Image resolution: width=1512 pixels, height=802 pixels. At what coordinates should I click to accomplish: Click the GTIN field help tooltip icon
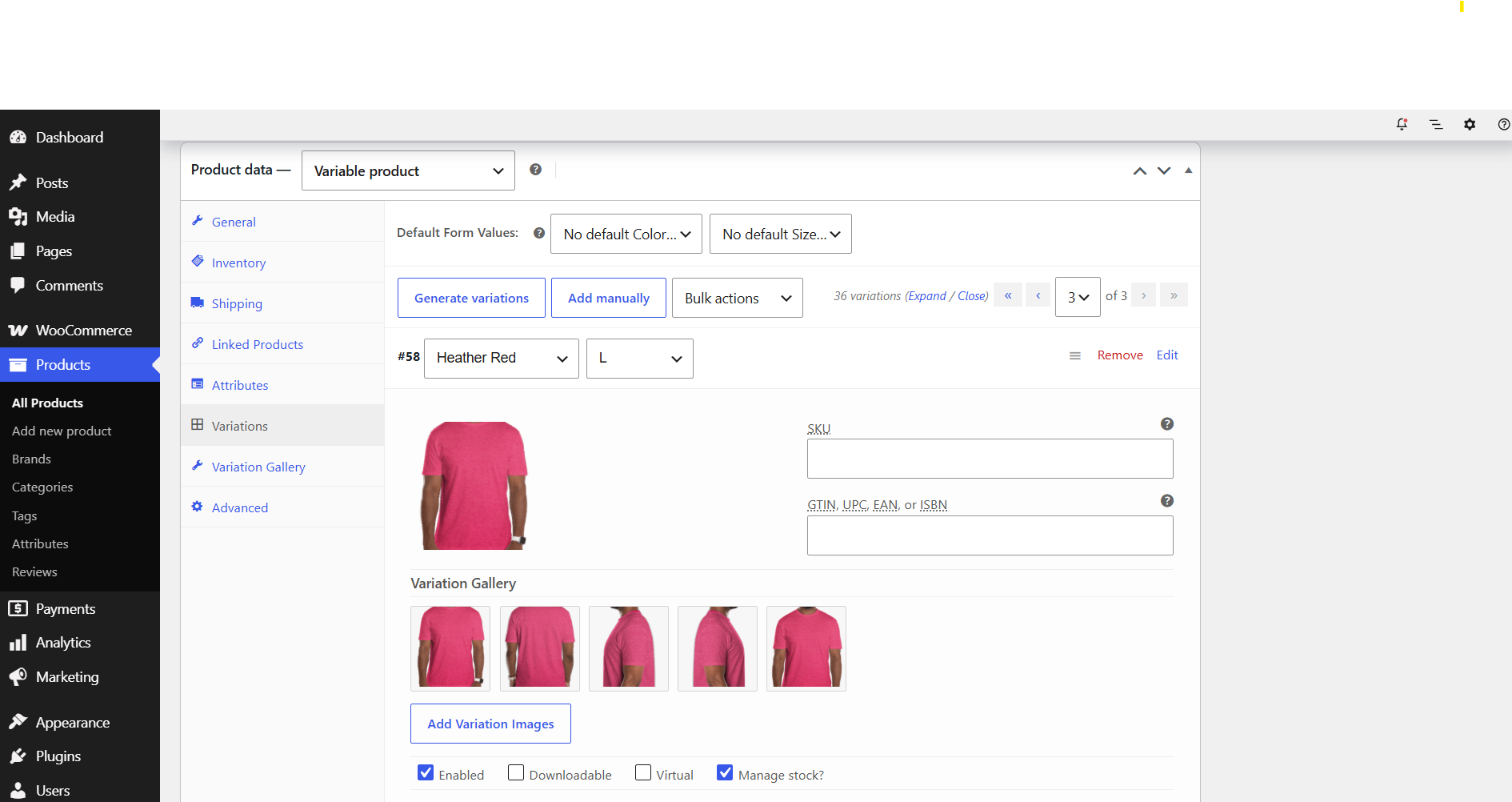[1167, 501]
